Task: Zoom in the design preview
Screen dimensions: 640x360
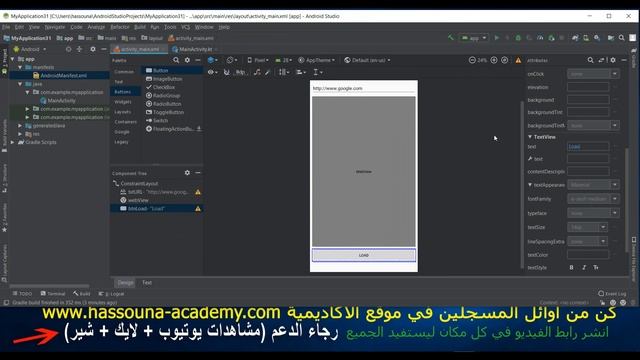Action: [494, 60]
